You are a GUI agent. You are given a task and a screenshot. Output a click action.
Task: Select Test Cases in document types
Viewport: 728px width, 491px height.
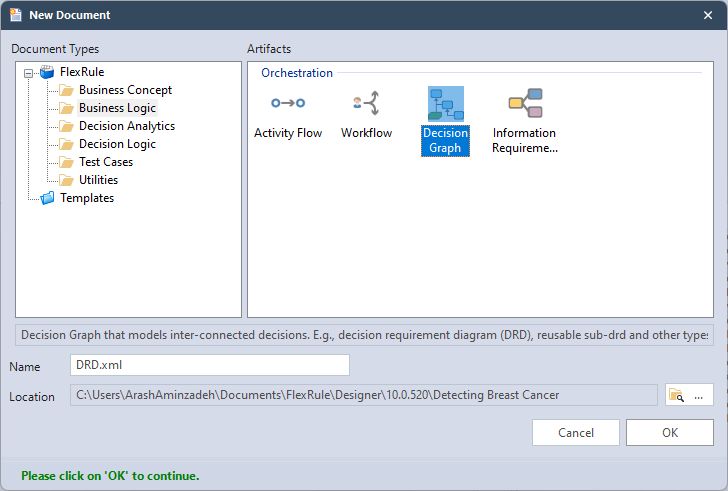click(106, 162)
